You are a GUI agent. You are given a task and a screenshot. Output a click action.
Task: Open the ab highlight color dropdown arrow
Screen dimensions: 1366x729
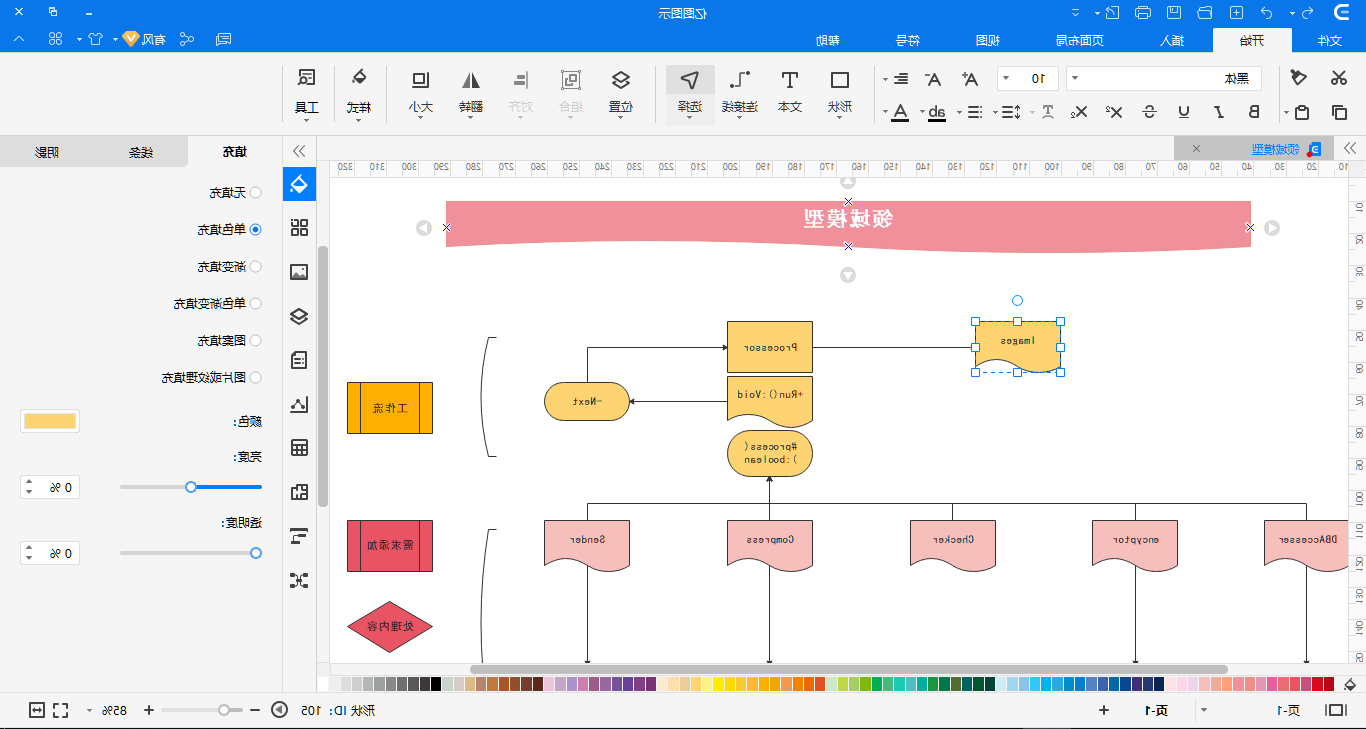pos(922,112)
